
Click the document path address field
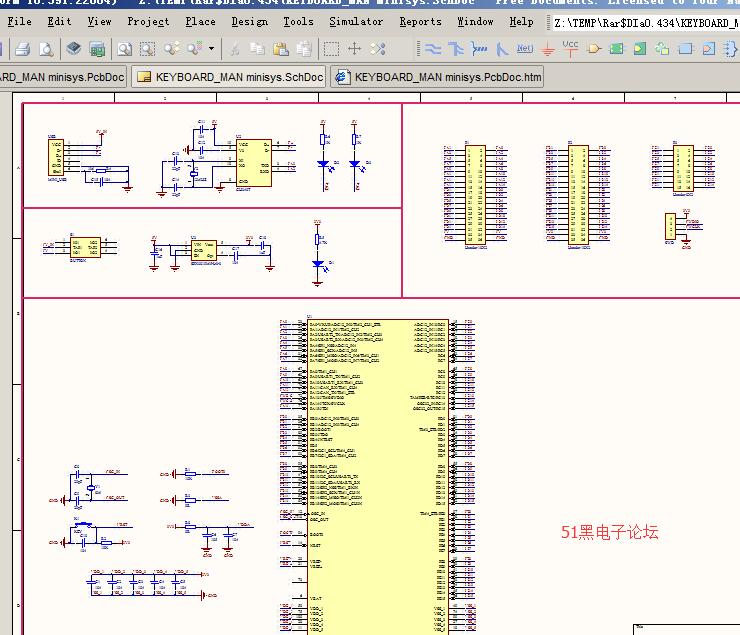click(645, 23)
